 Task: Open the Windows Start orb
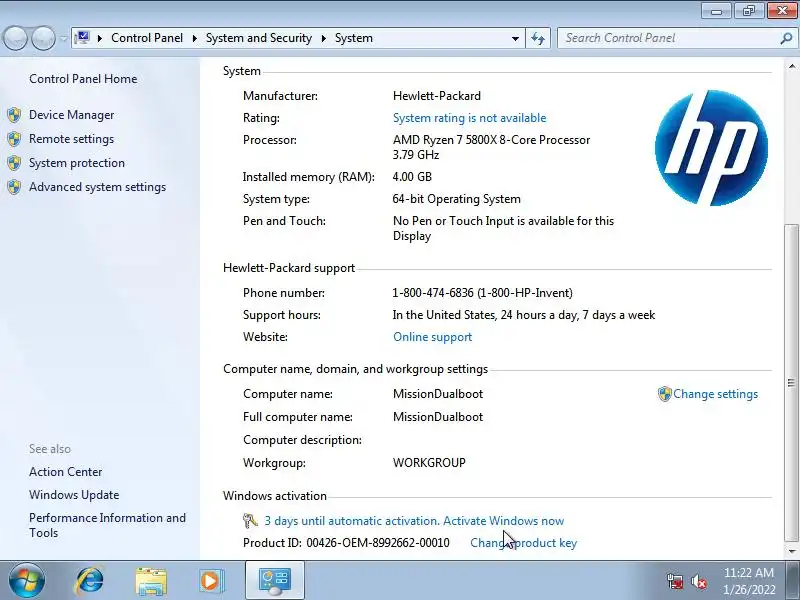pos(27,581)
